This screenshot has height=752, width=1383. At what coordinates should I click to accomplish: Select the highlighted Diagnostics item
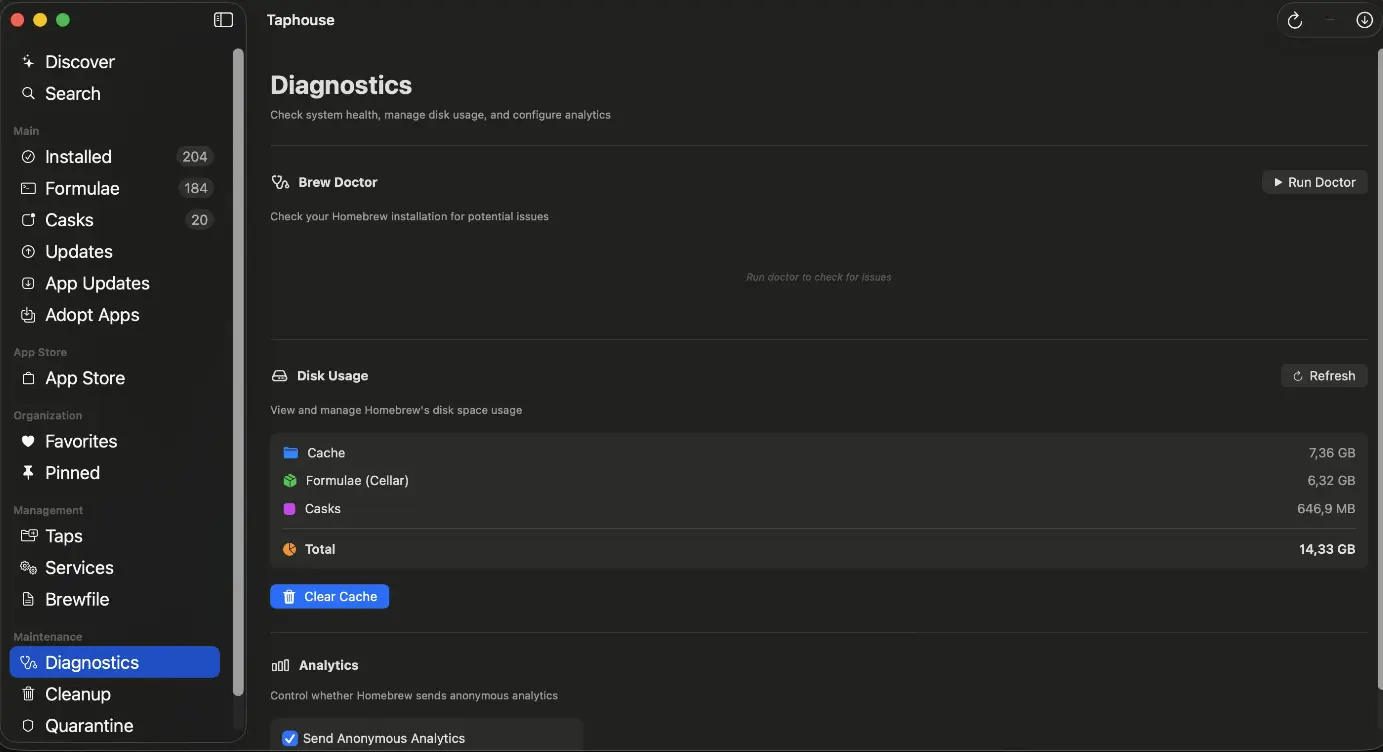115,663
